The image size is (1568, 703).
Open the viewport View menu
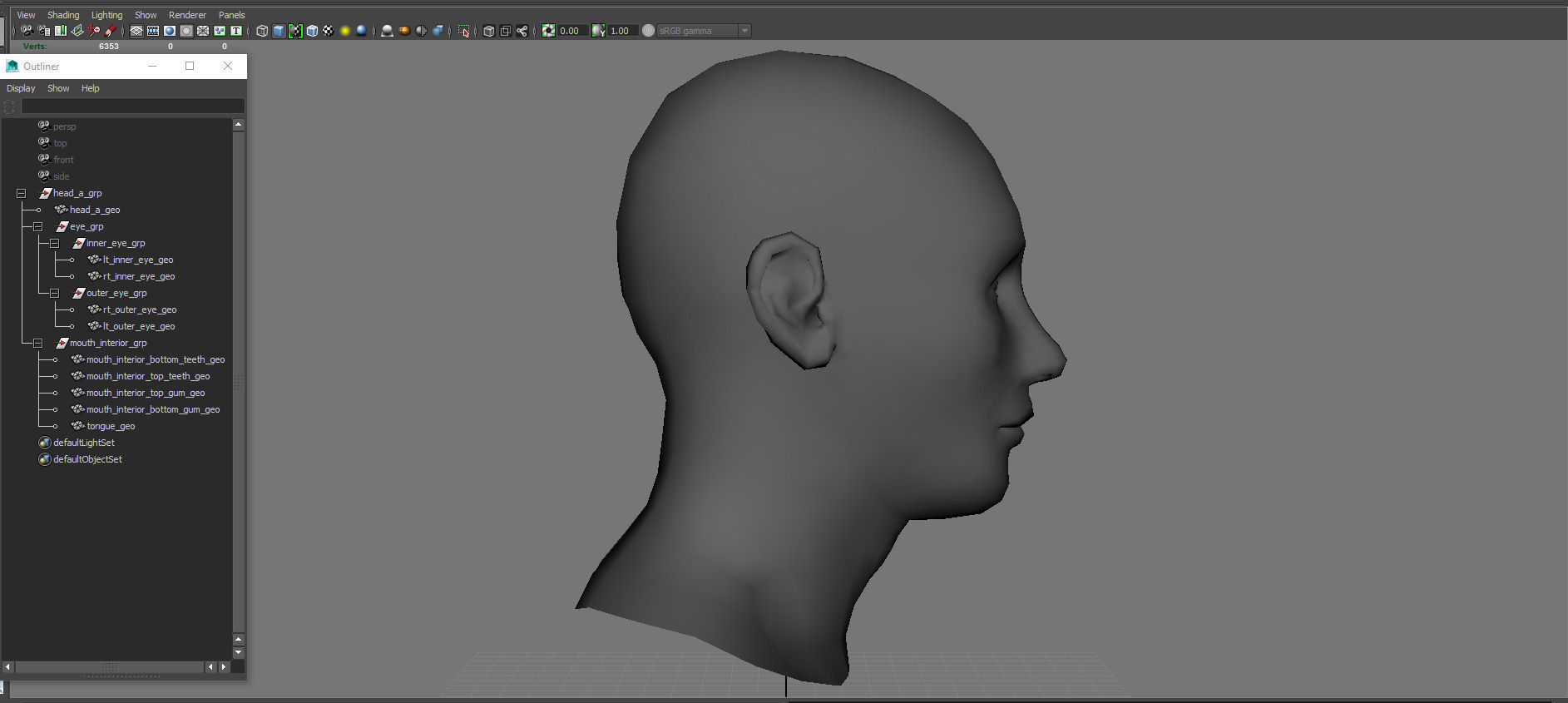(x=26, y=15)
